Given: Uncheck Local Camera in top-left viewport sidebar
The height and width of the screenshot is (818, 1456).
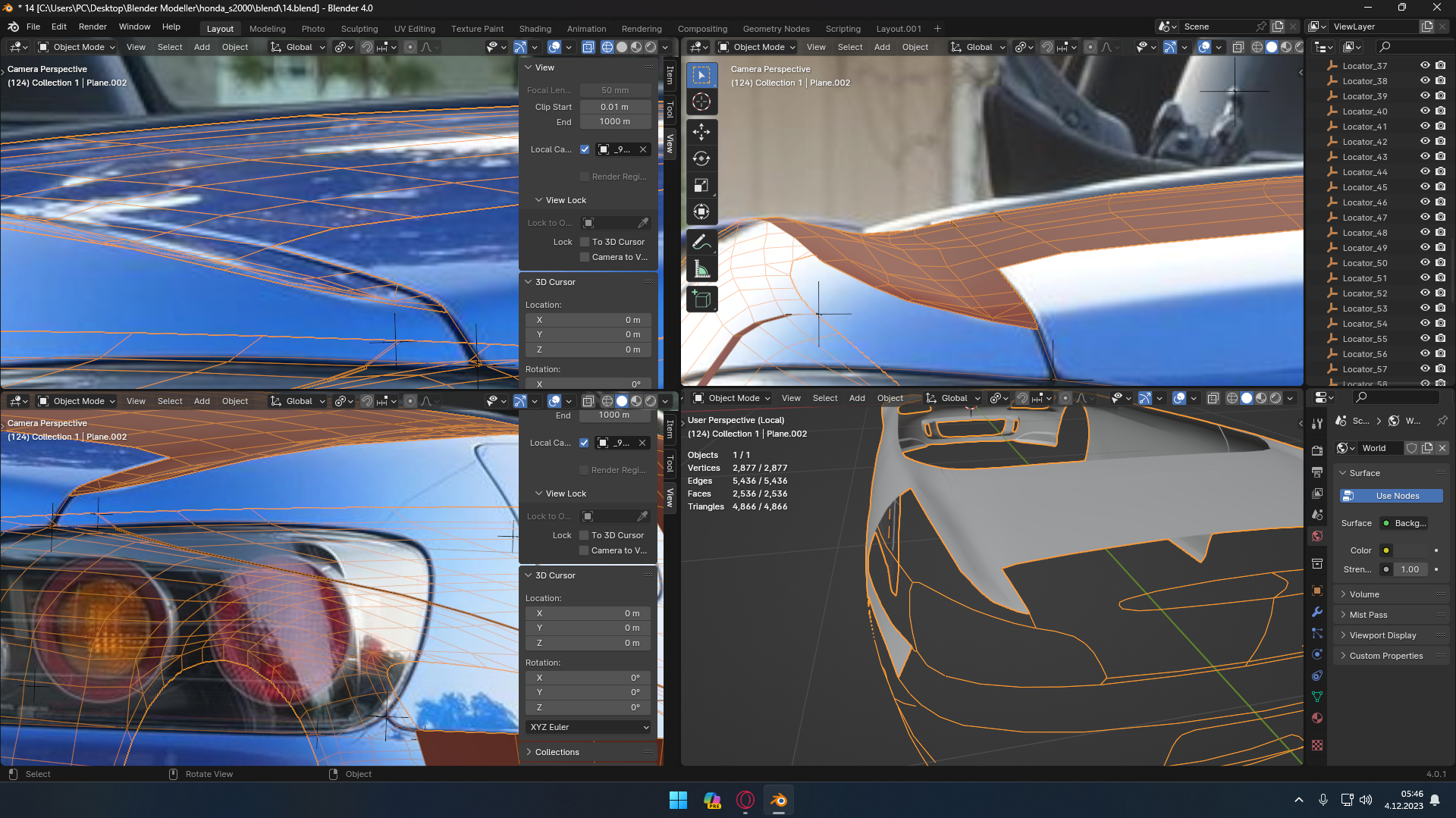Looking at the screenshot, I should 585,149.
